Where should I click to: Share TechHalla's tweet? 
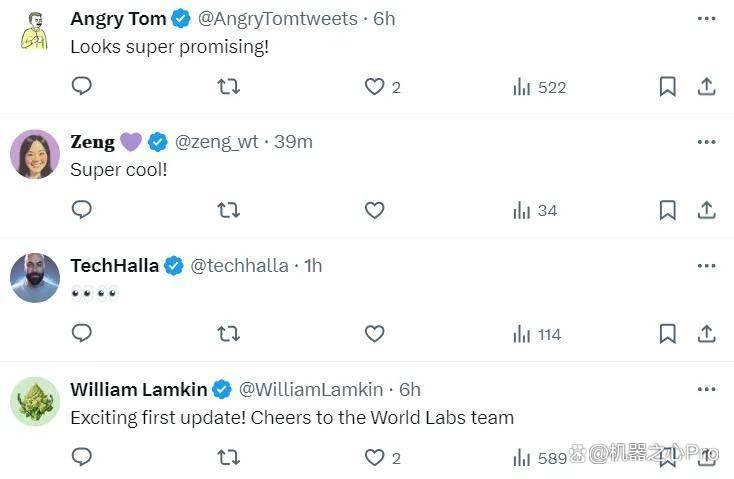(706, 334)
